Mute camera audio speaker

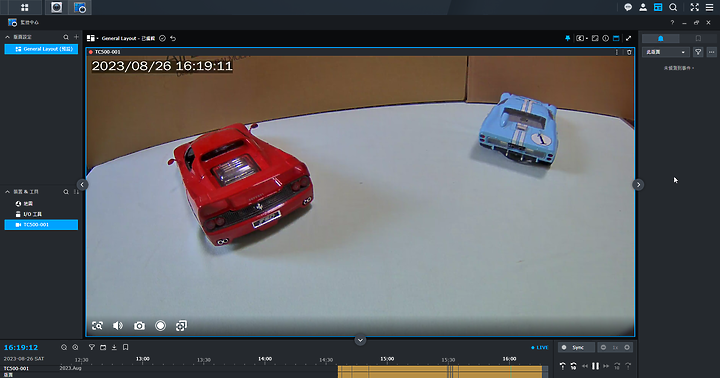[x=118, y=326]
